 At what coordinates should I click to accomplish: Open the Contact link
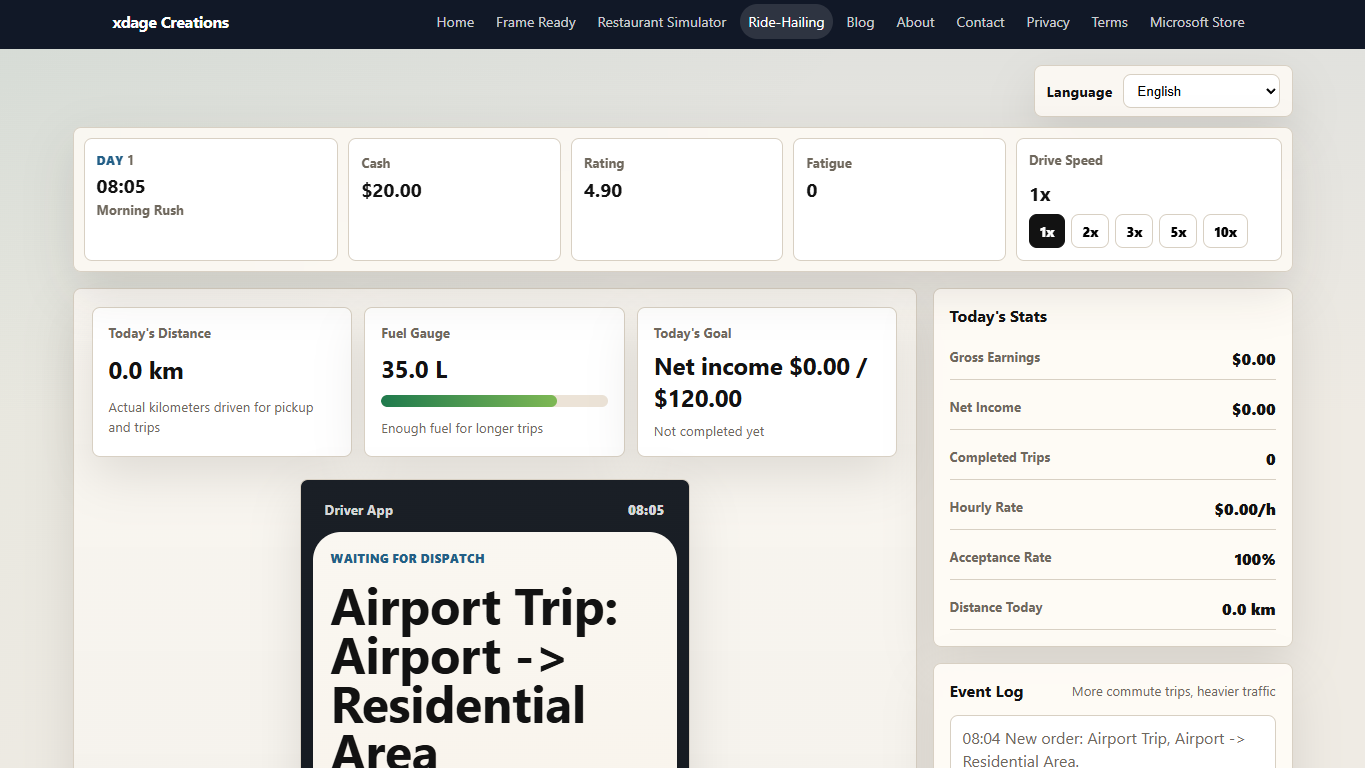coord(980,22)
